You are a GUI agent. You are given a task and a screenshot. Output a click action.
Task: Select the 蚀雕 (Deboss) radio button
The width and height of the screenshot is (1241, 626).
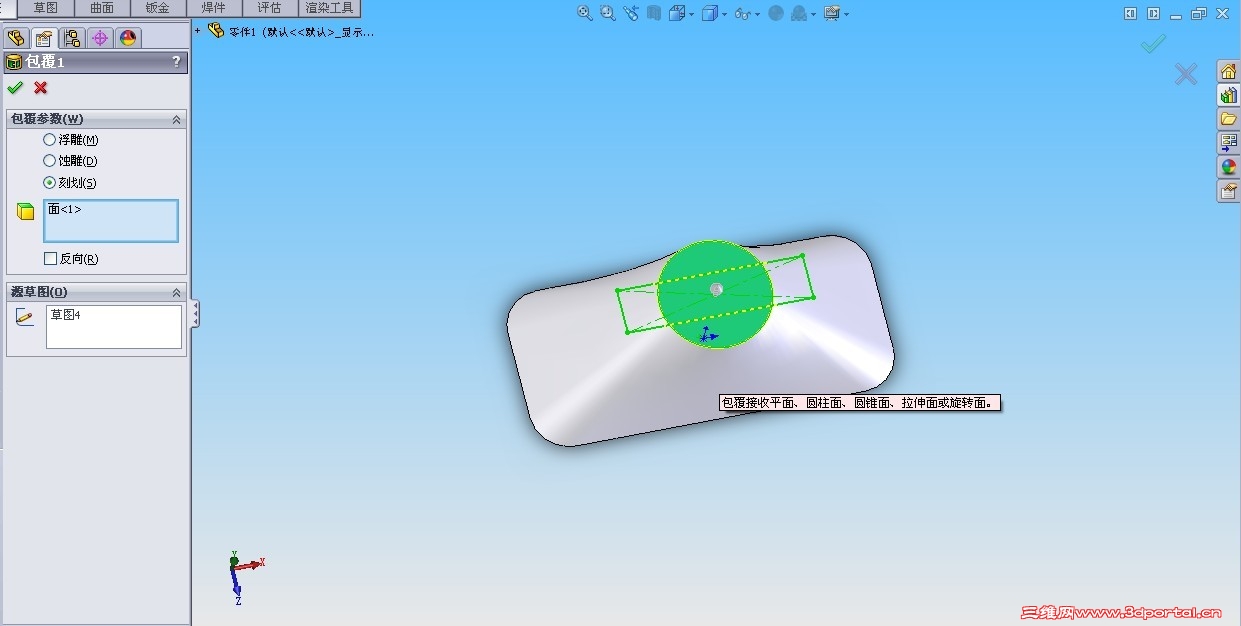(x=50, y=160)
